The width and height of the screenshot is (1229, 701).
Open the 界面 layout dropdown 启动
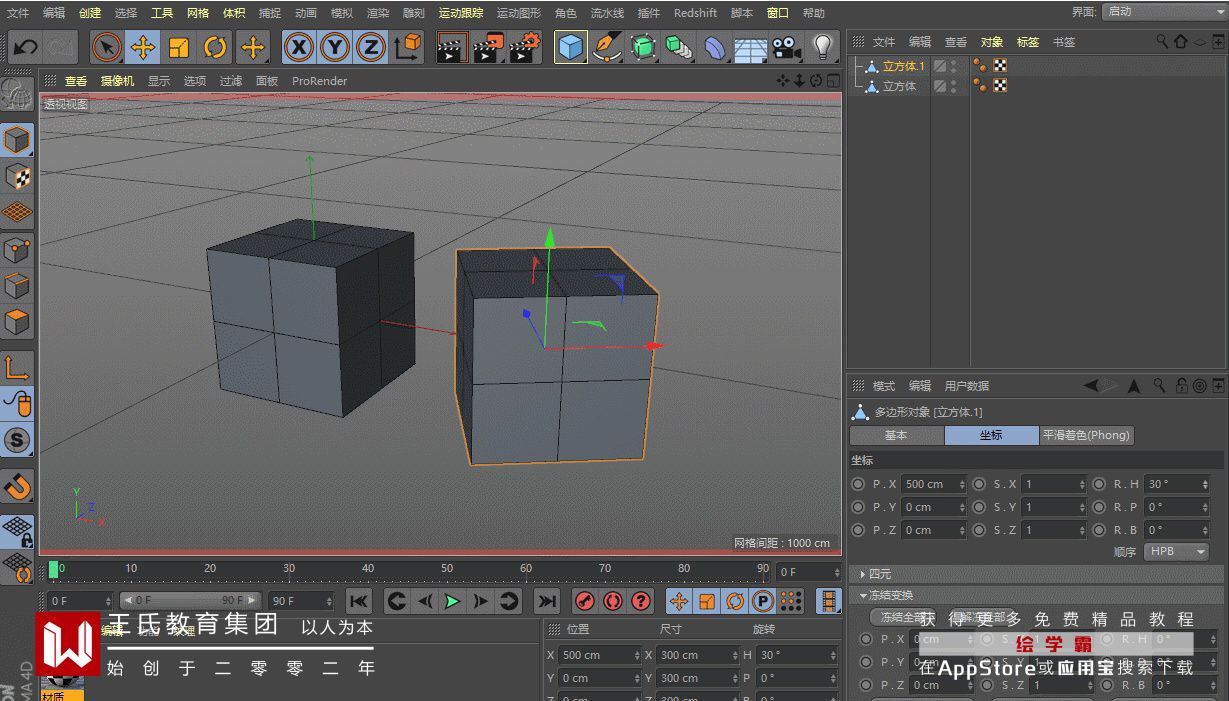(x=1163, y=12)
